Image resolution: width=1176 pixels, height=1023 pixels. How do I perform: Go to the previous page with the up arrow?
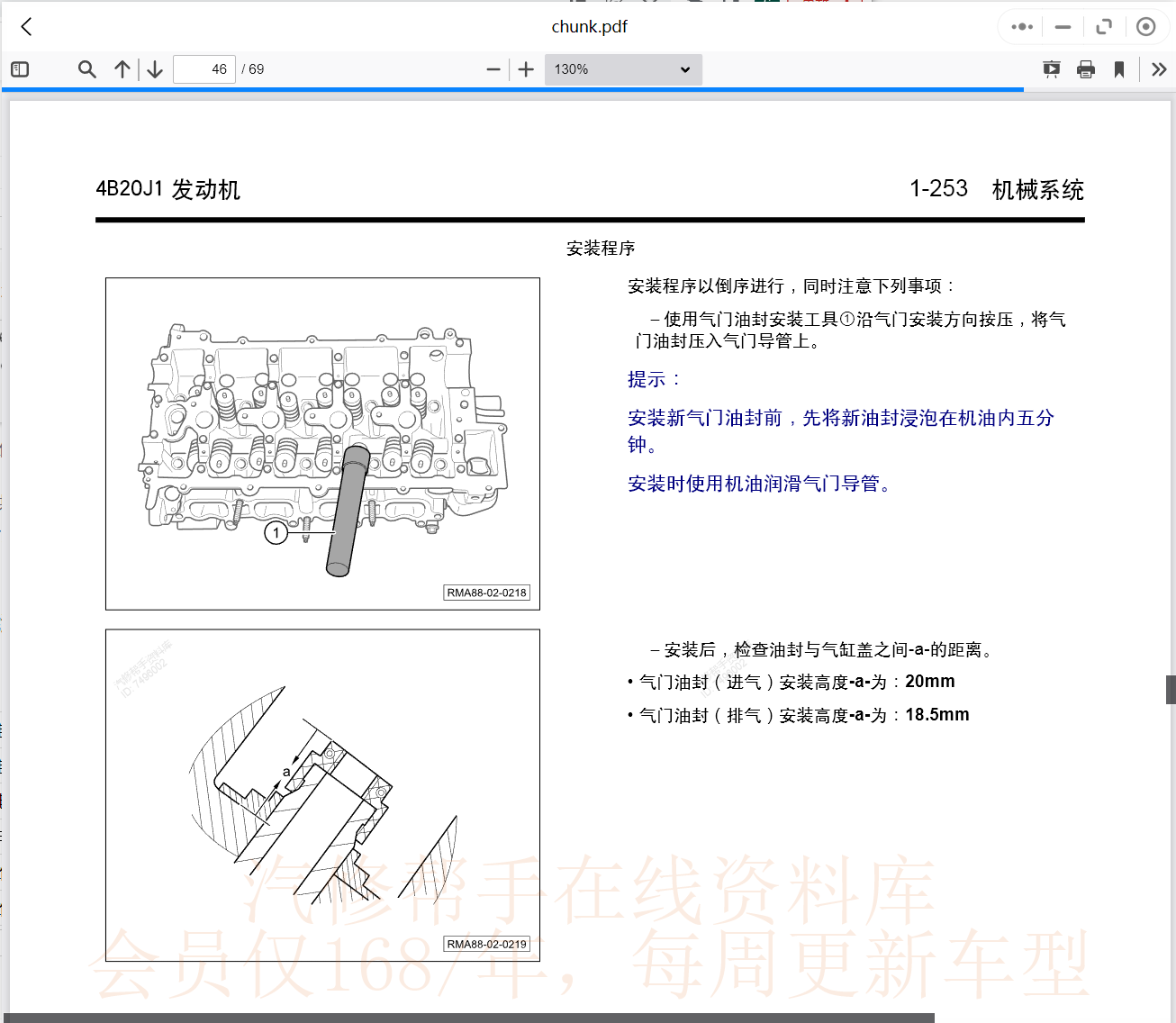coord(122,68)
